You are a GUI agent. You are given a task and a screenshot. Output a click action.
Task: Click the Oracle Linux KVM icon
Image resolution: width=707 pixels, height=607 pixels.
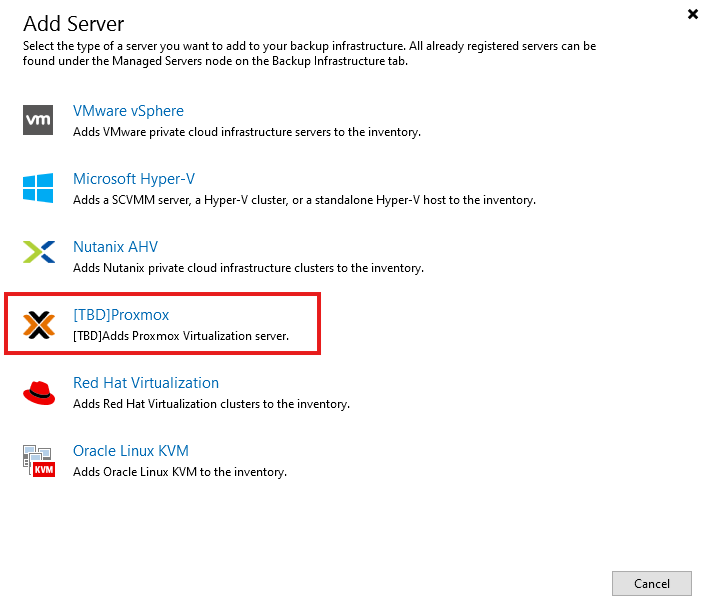point(38,460)
